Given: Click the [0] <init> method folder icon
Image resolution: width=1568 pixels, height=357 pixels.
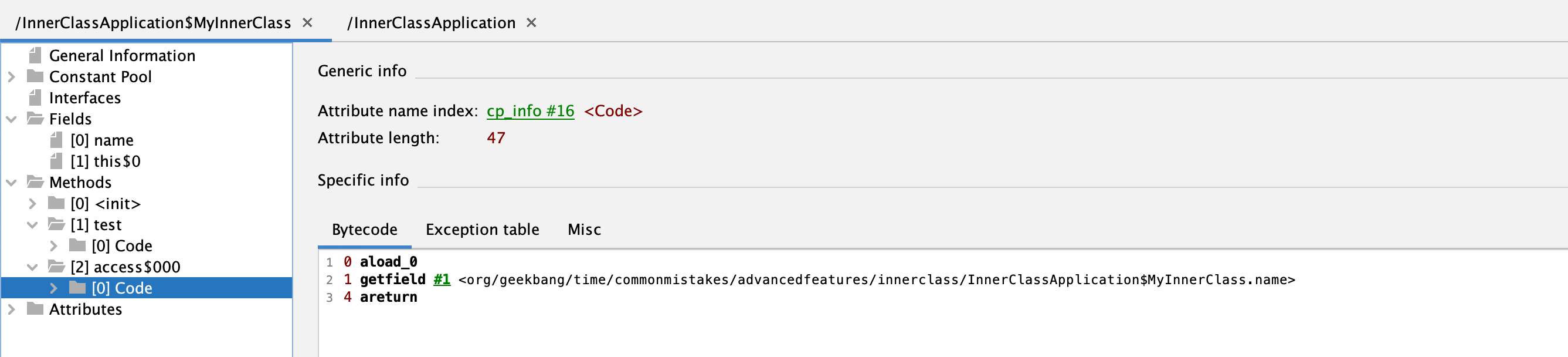Looking at the screenshot, I should pyautogui.click(x=56, y=204).
